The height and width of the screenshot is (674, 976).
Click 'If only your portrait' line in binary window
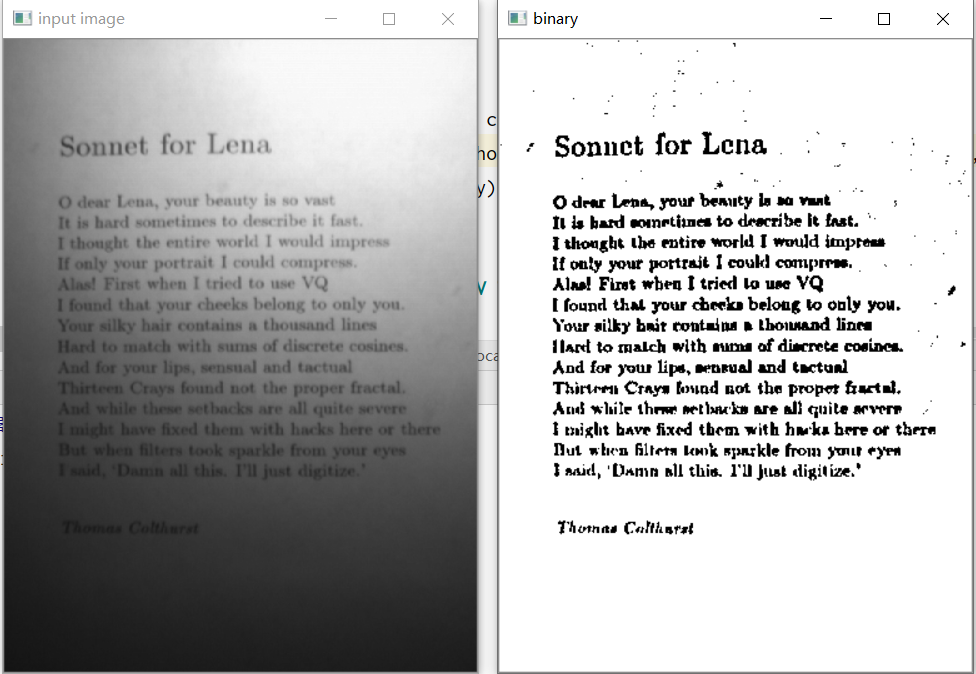pyautogui.click(x=703, y=263)
